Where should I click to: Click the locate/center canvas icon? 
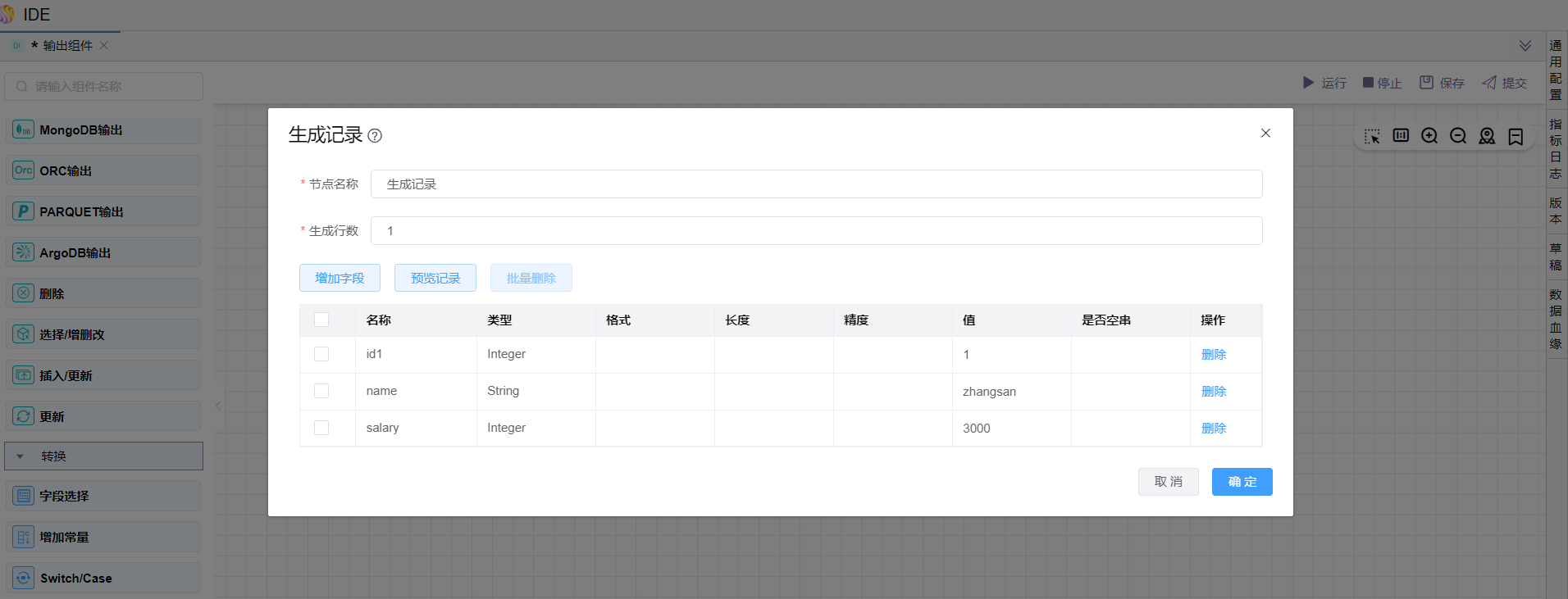click(x=1487, y=136)
